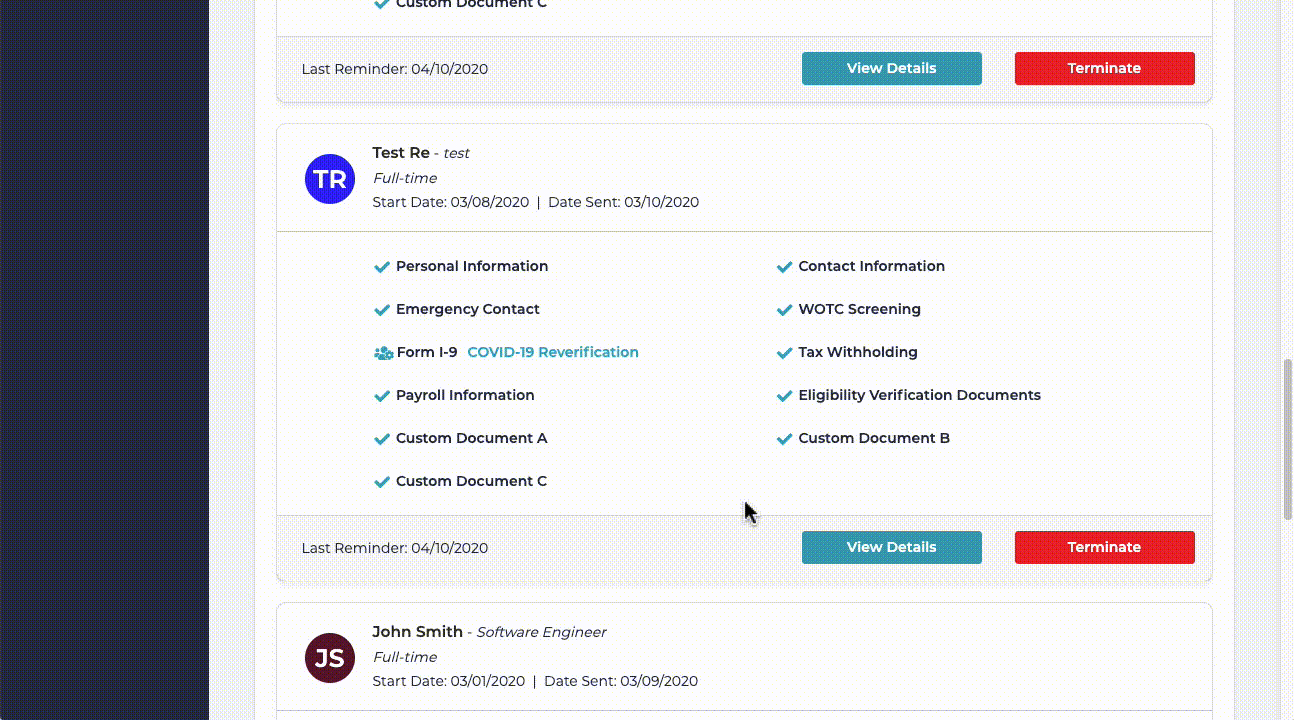Screen dimensions: 1294x720
Task: Click the checkmark beside Contact Information
Action: coord(784,267)
